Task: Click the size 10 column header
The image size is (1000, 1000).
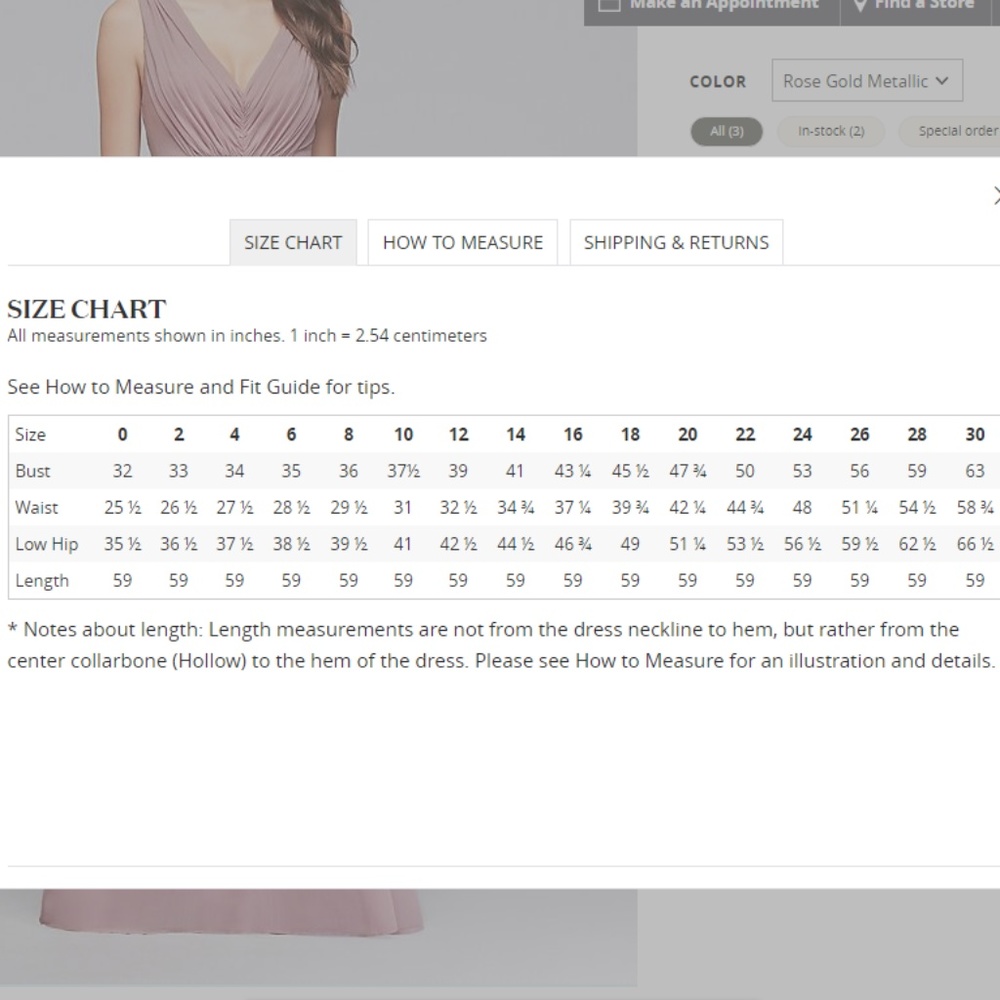Action: click(x=403, y=434)
